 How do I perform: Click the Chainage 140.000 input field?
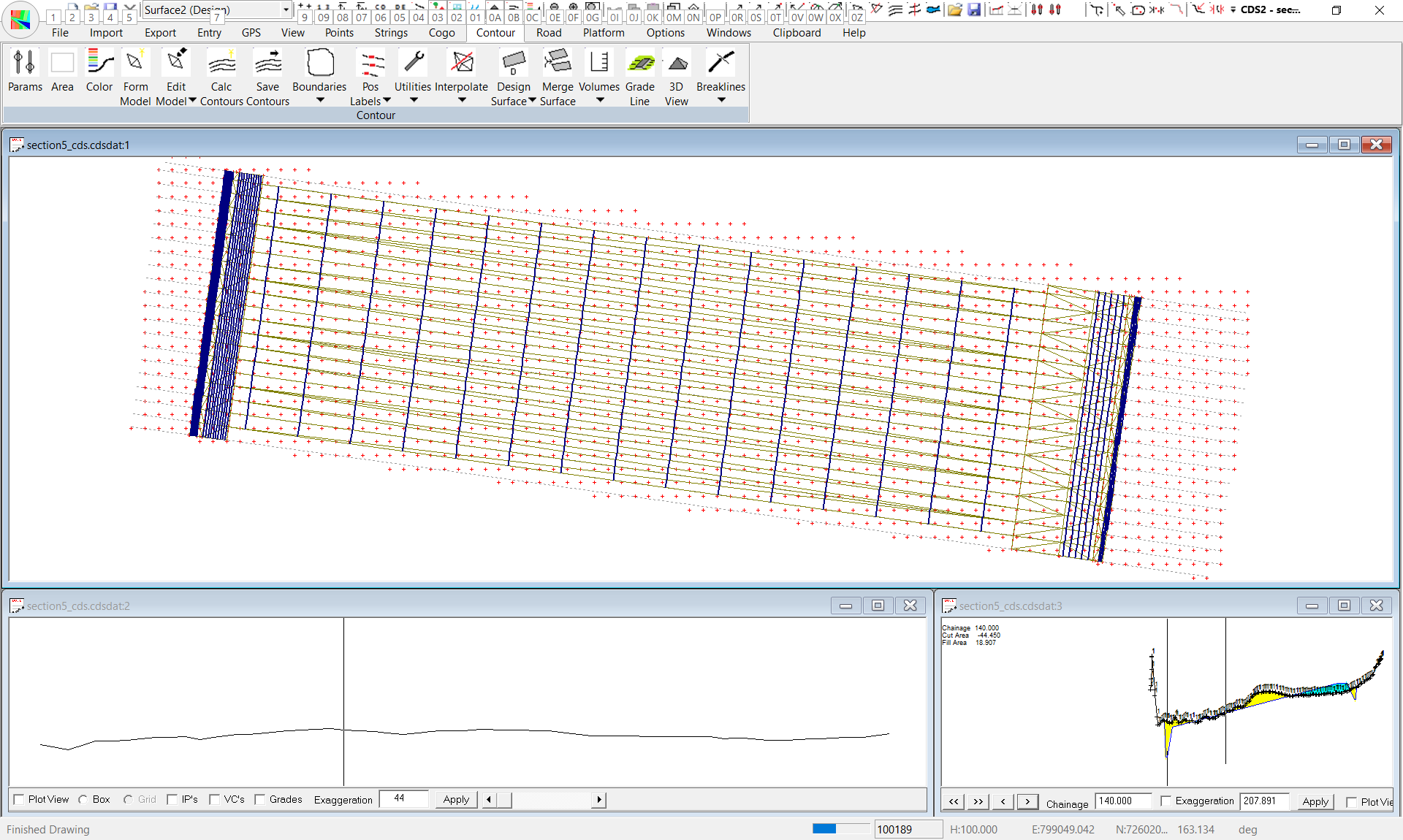pyautogui.click(x=1122, y=801)
